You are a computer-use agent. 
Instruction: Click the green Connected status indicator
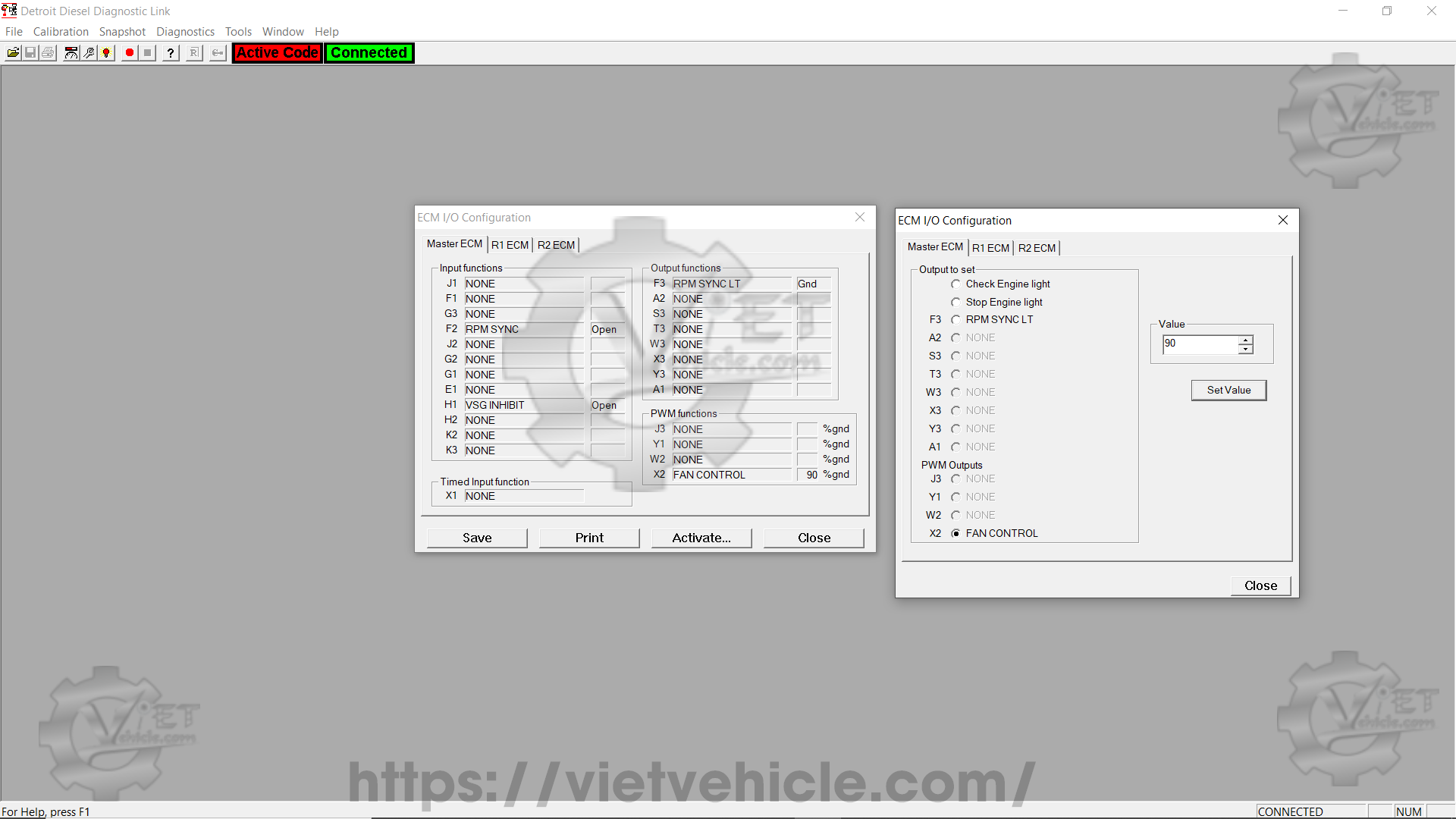coord(369,52)
